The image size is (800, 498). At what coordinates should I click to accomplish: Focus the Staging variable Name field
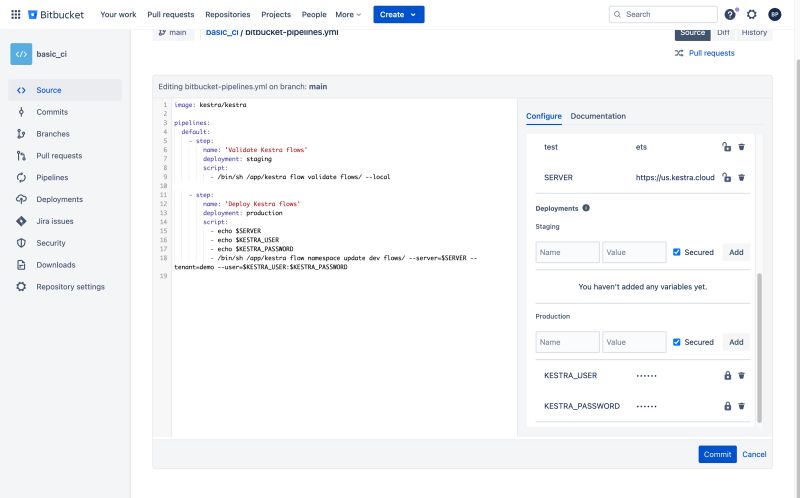(567, 252)
